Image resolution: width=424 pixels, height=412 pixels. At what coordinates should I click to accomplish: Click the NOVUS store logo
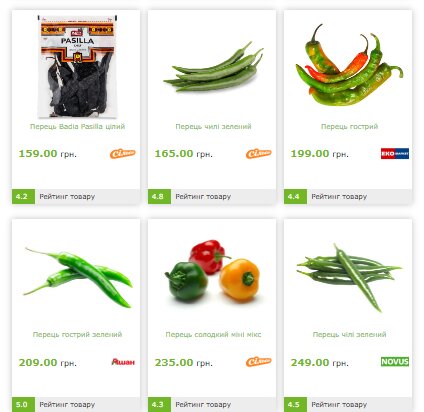click(395, 362)
